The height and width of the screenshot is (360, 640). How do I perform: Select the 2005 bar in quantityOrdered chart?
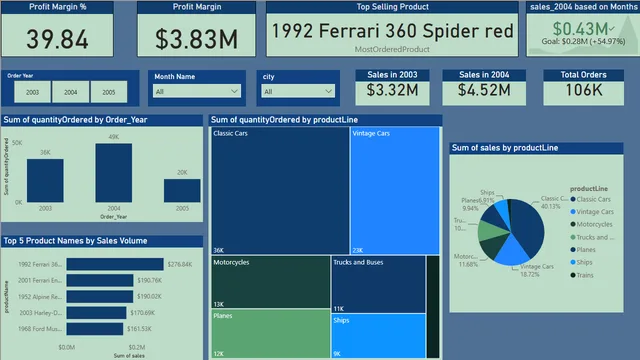point(182,190)
